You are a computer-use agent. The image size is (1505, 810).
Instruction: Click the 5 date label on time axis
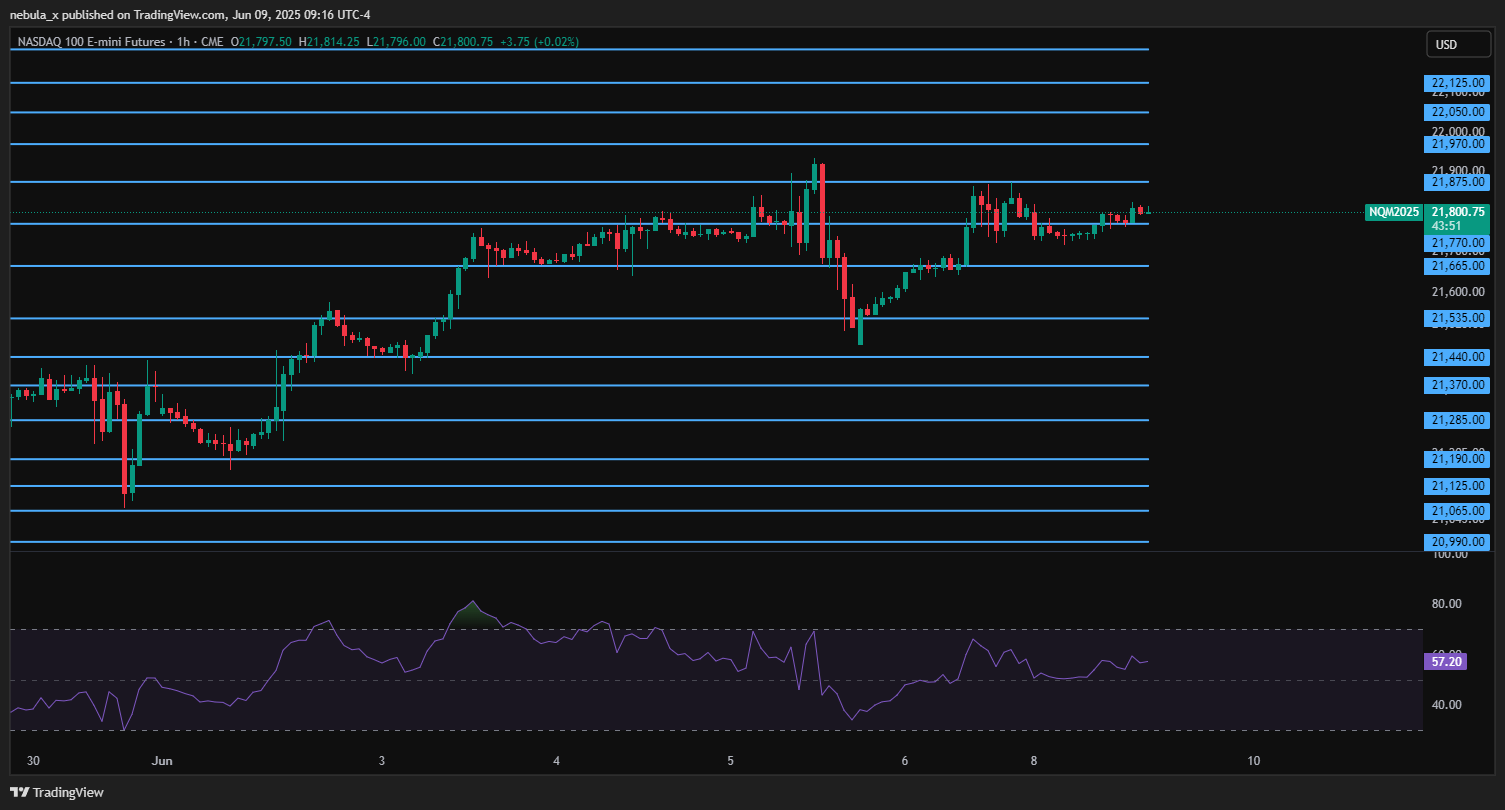click(x=730, y=761)
